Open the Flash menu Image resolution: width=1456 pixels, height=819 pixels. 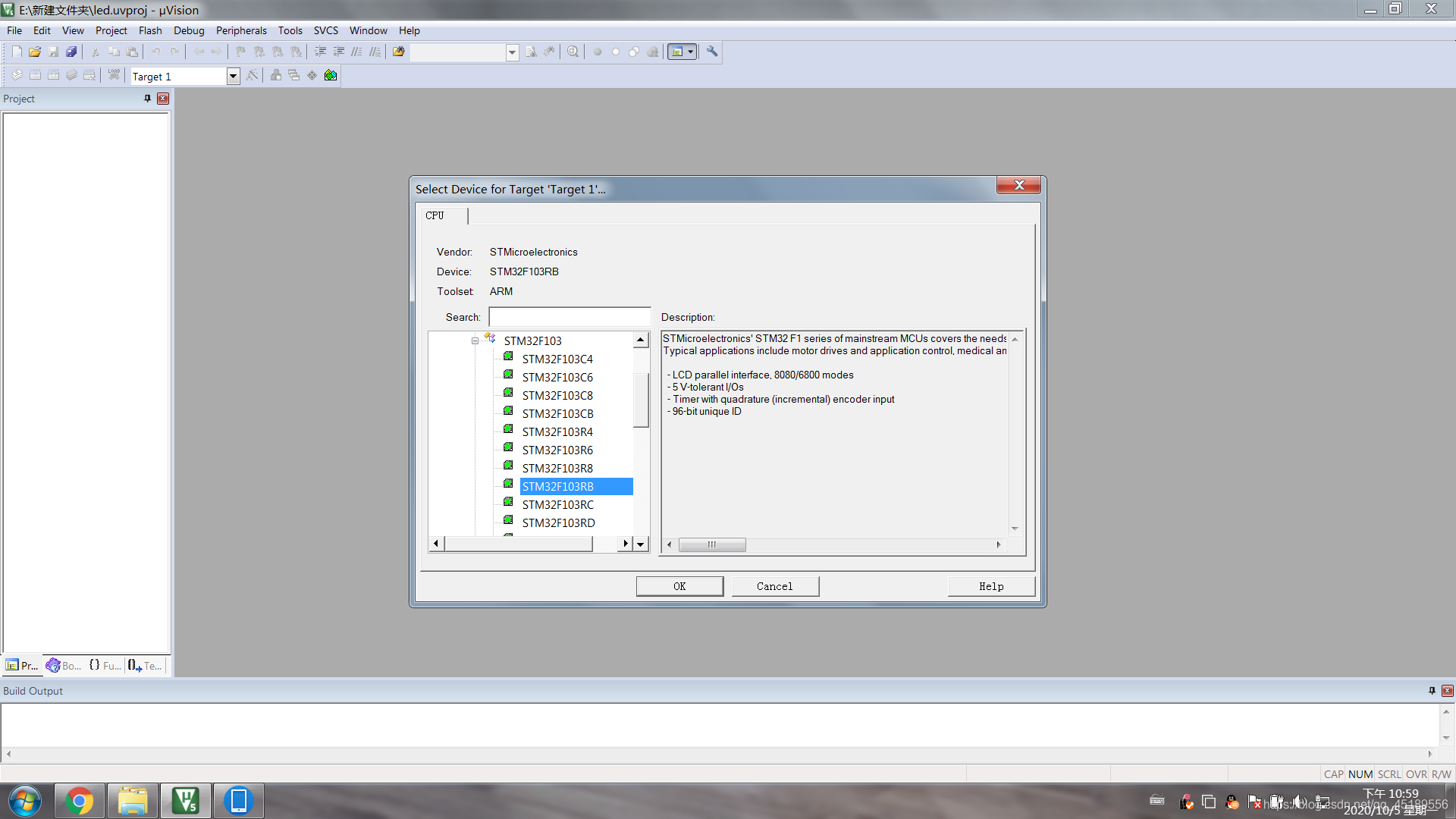point(150,30)
